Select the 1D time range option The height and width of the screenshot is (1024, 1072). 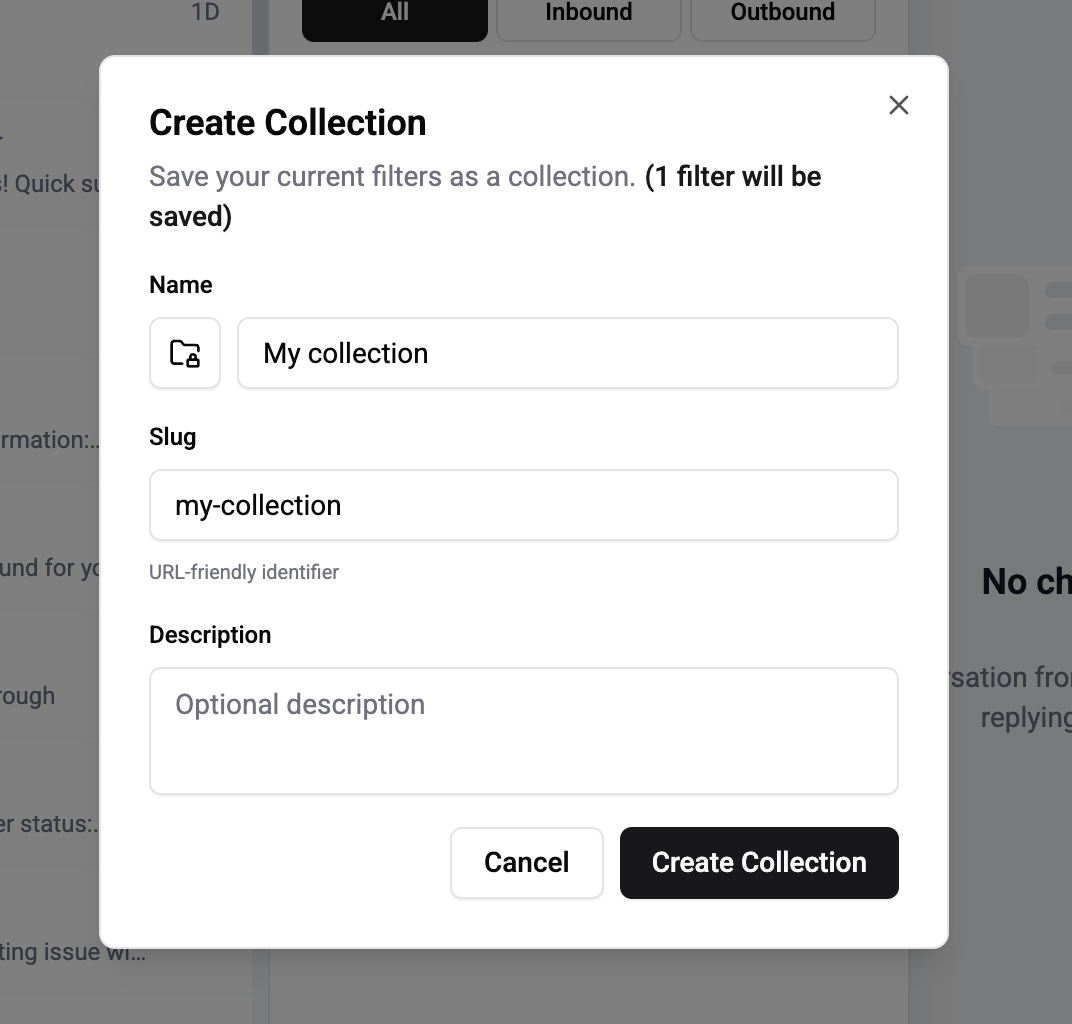pos(203,12)
